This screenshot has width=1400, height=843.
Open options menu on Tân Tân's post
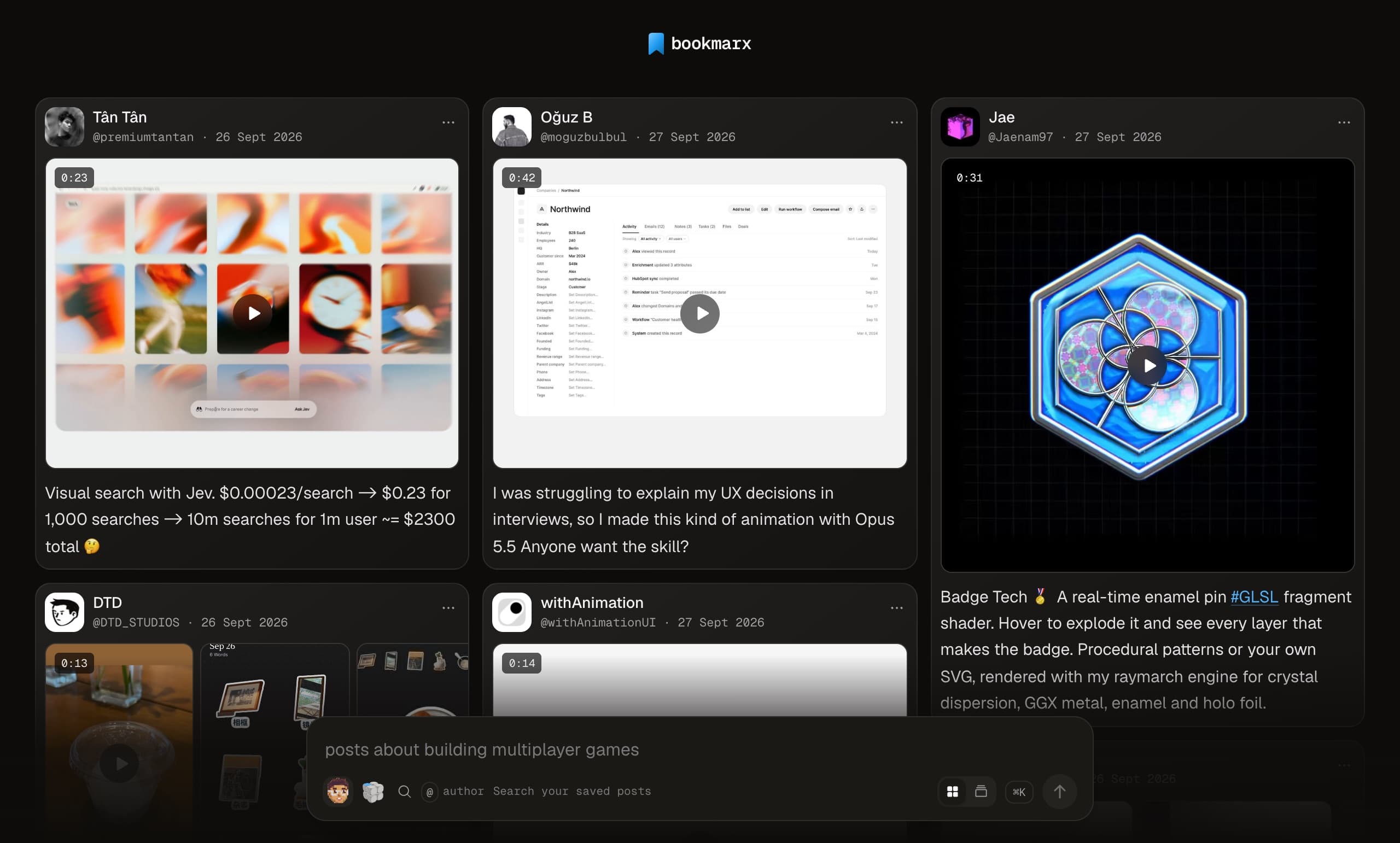pyautogui.click(x=448, y=122)
